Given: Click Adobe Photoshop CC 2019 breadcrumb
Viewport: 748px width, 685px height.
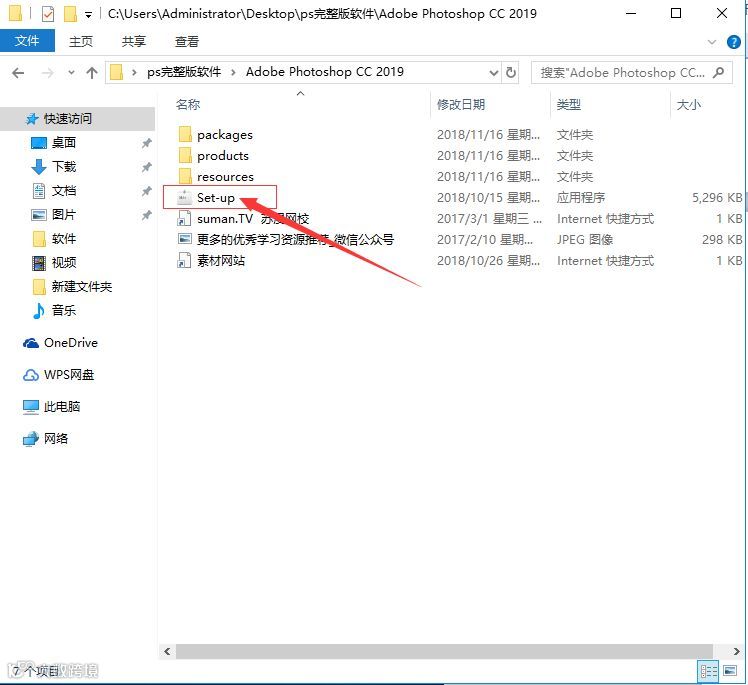Looking at the screenshot, I should click(x=324, y=72).
